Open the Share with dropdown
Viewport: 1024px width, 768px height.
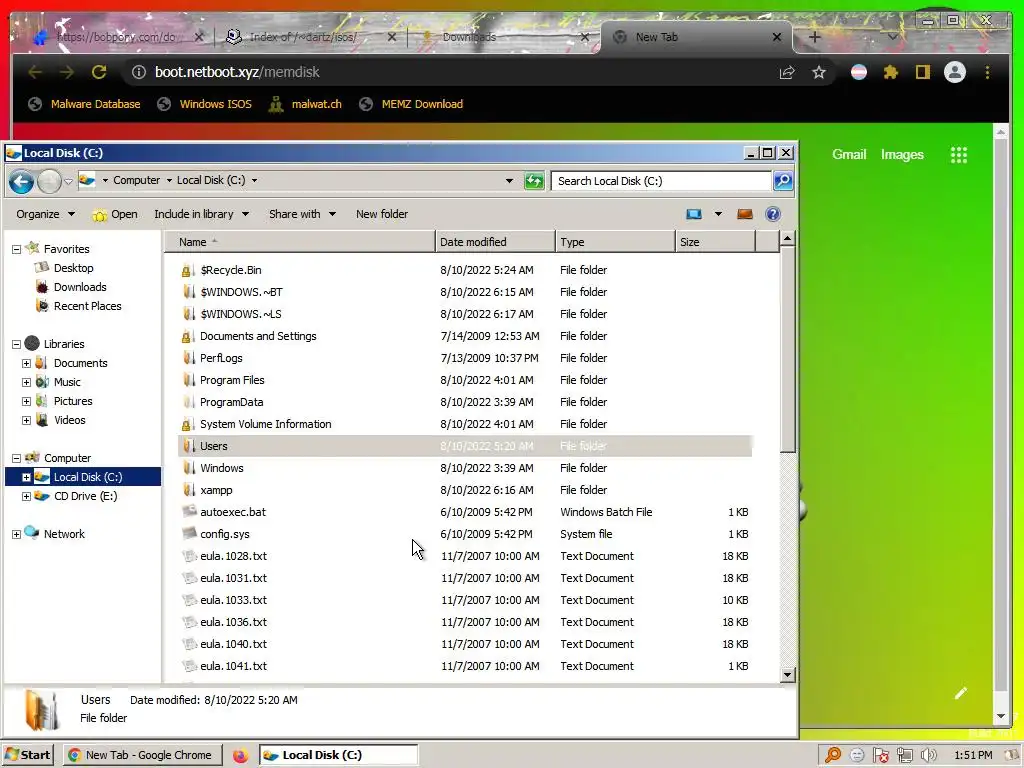click(x=302, y=214)
